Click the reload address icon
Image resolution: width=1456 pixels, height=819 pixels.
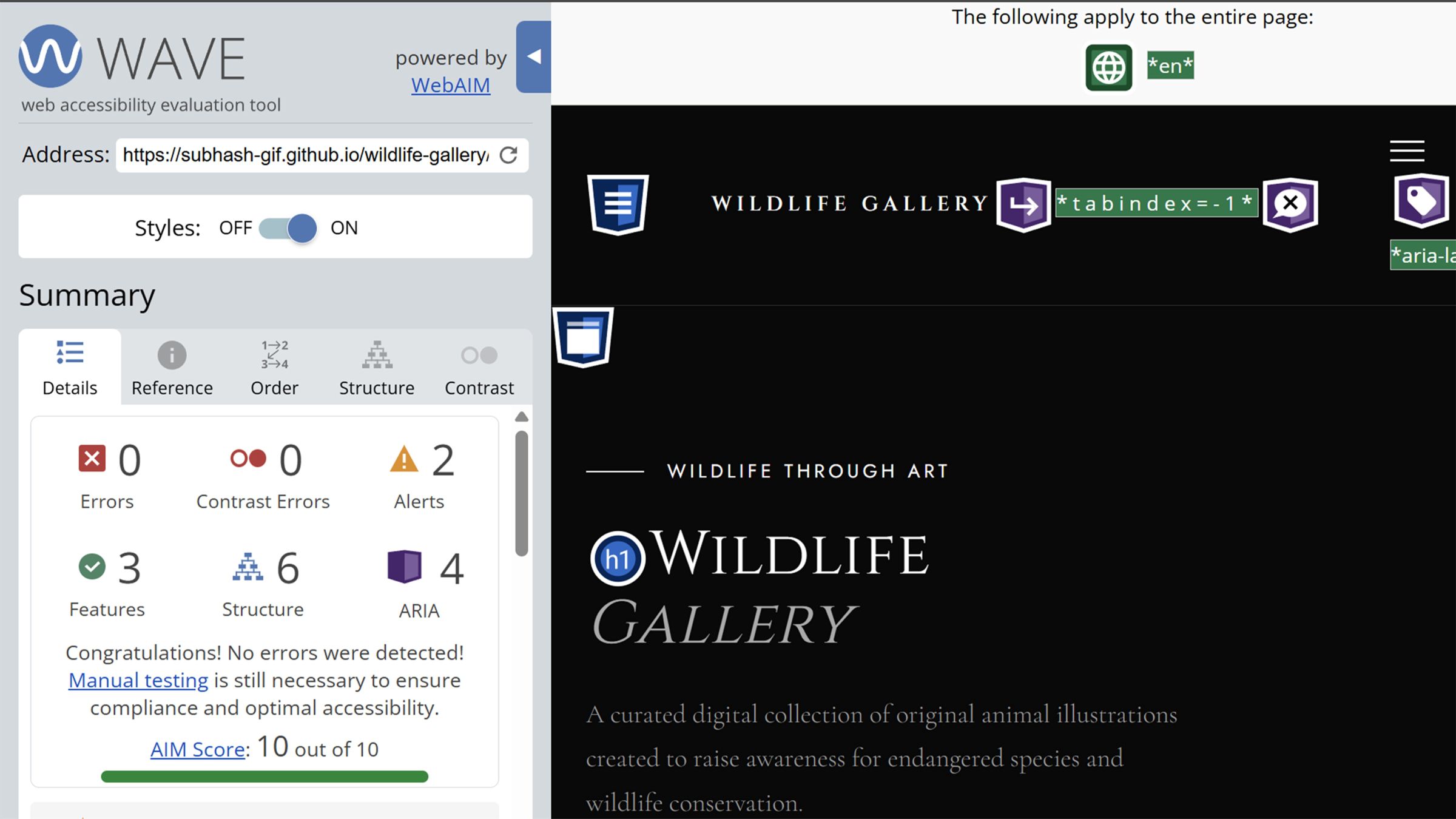click(x=508, y=155)
